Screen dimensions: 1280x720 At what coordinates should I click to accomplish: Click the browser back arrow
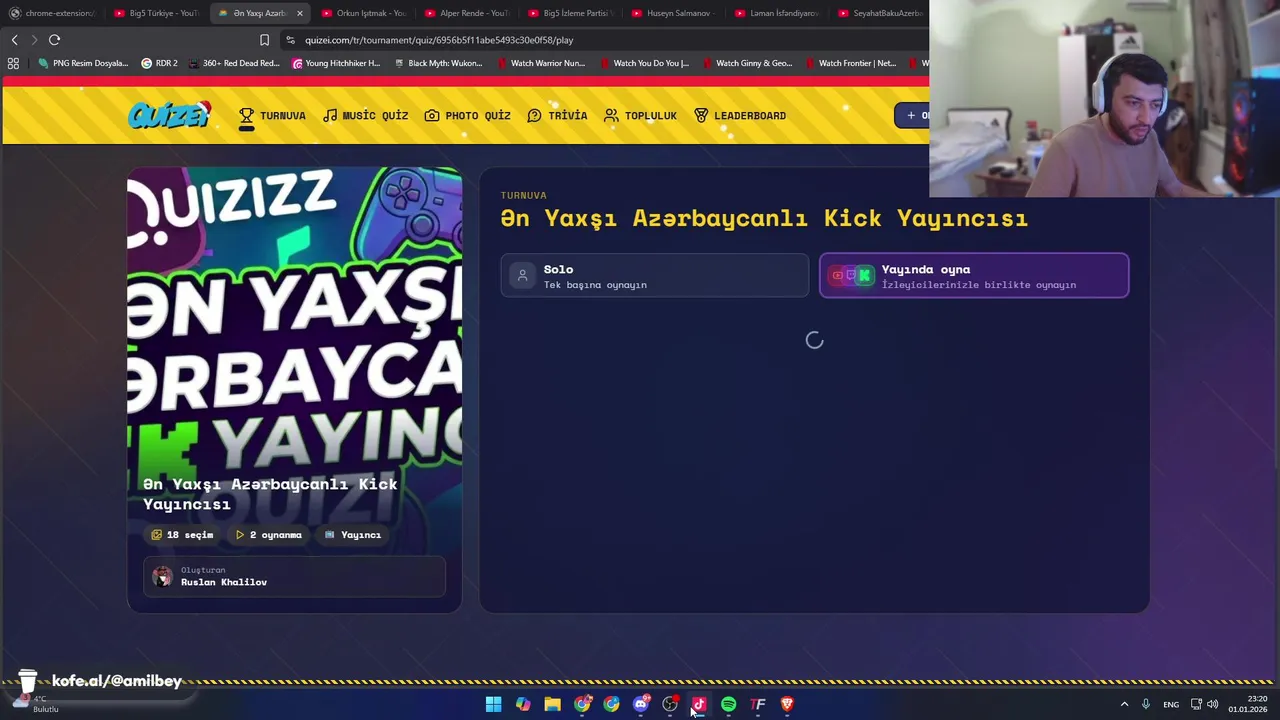pos(14,40)
